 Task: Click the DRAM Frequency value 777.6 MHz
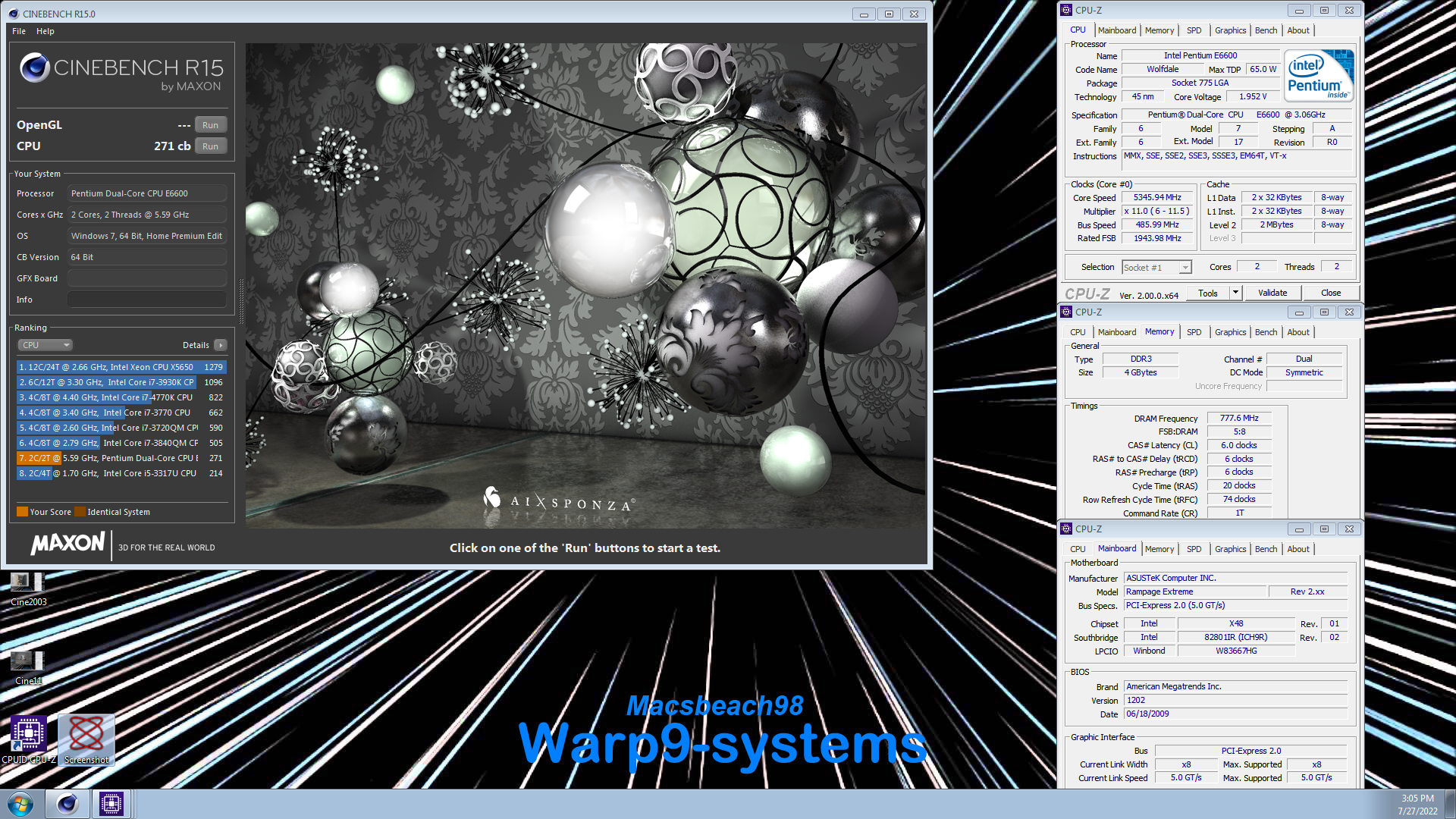pos(1239,418)
